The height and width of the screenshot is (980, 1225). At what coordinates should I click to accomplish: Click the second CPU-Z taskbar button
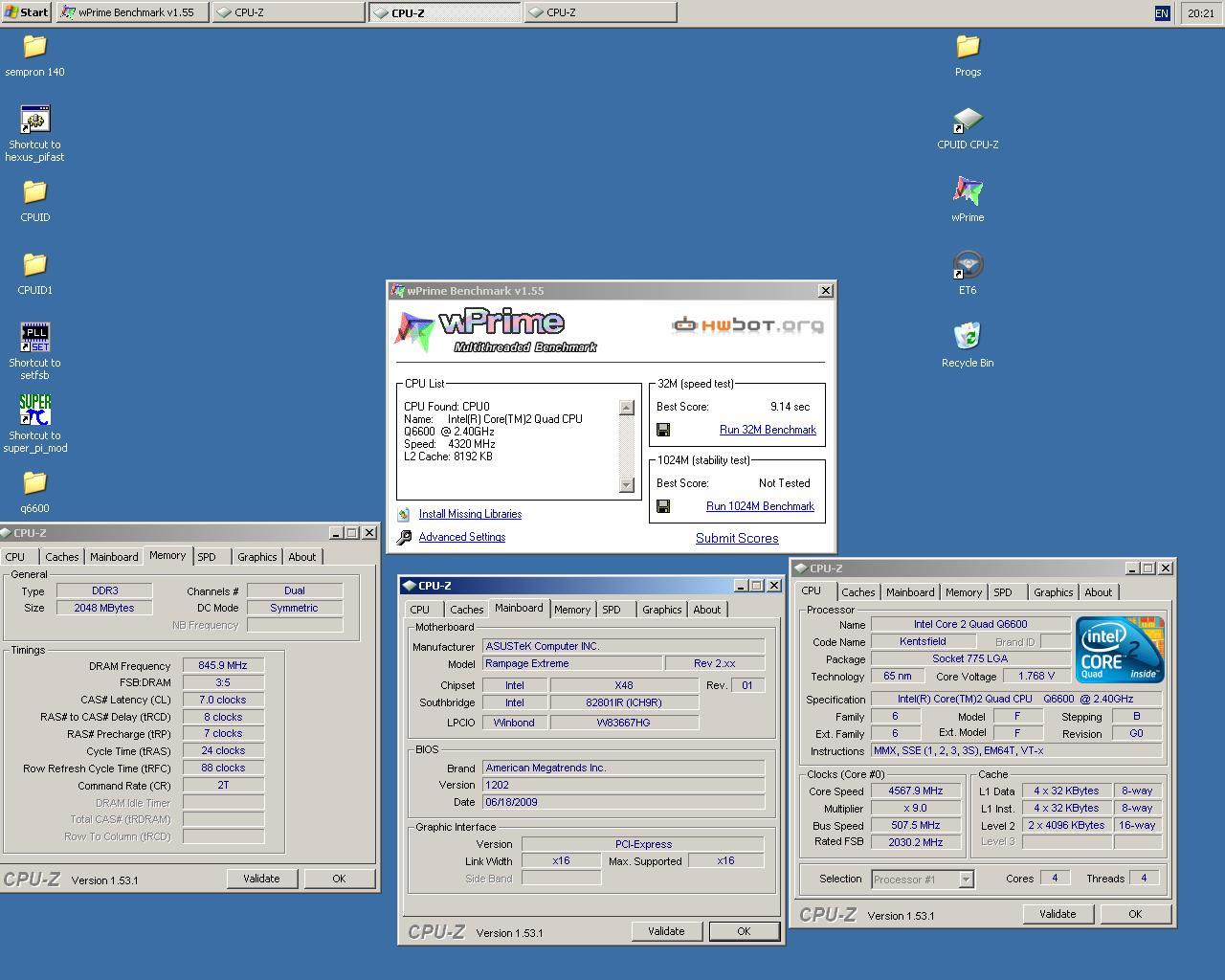[x=445, y=12]
